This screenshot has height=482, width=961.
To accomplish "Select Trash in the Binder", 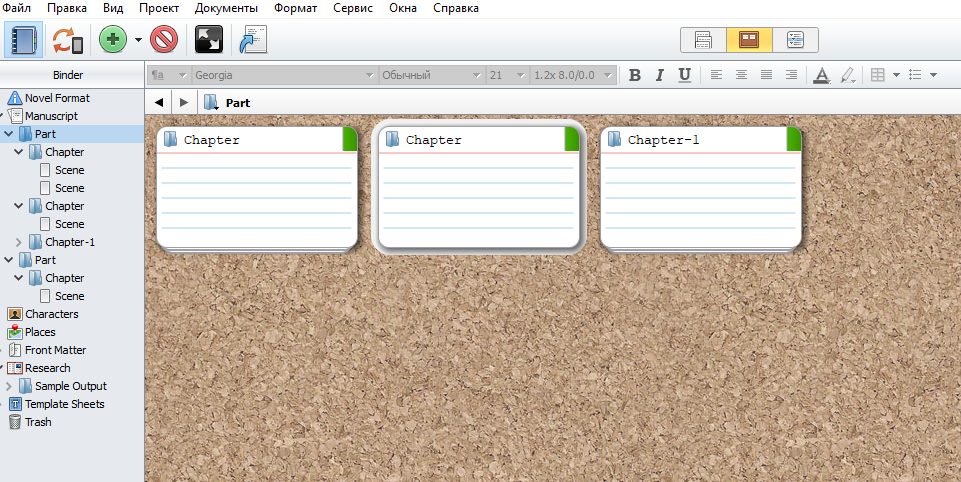I will tap(39, 422).
